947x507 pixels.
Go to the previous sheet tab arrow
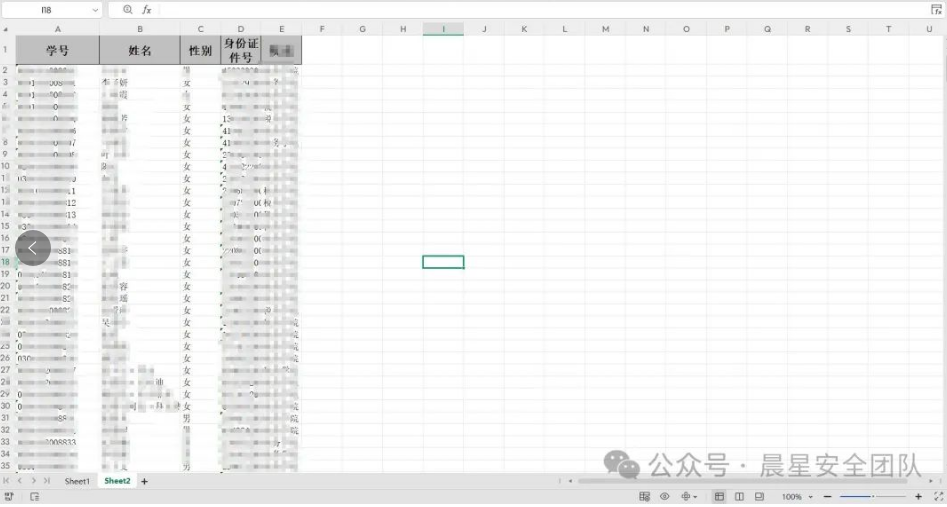coord(20,481)
